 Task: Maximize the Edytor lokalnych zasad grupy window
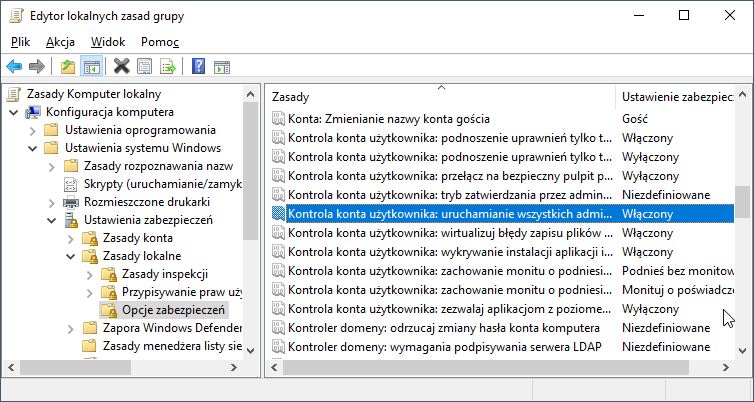pos(684,15)
